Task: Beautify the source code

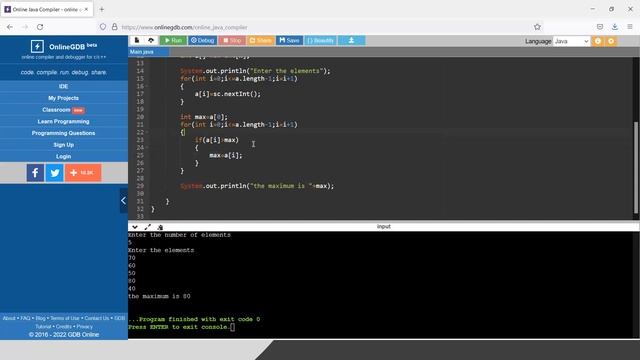Action: [320, 40]
